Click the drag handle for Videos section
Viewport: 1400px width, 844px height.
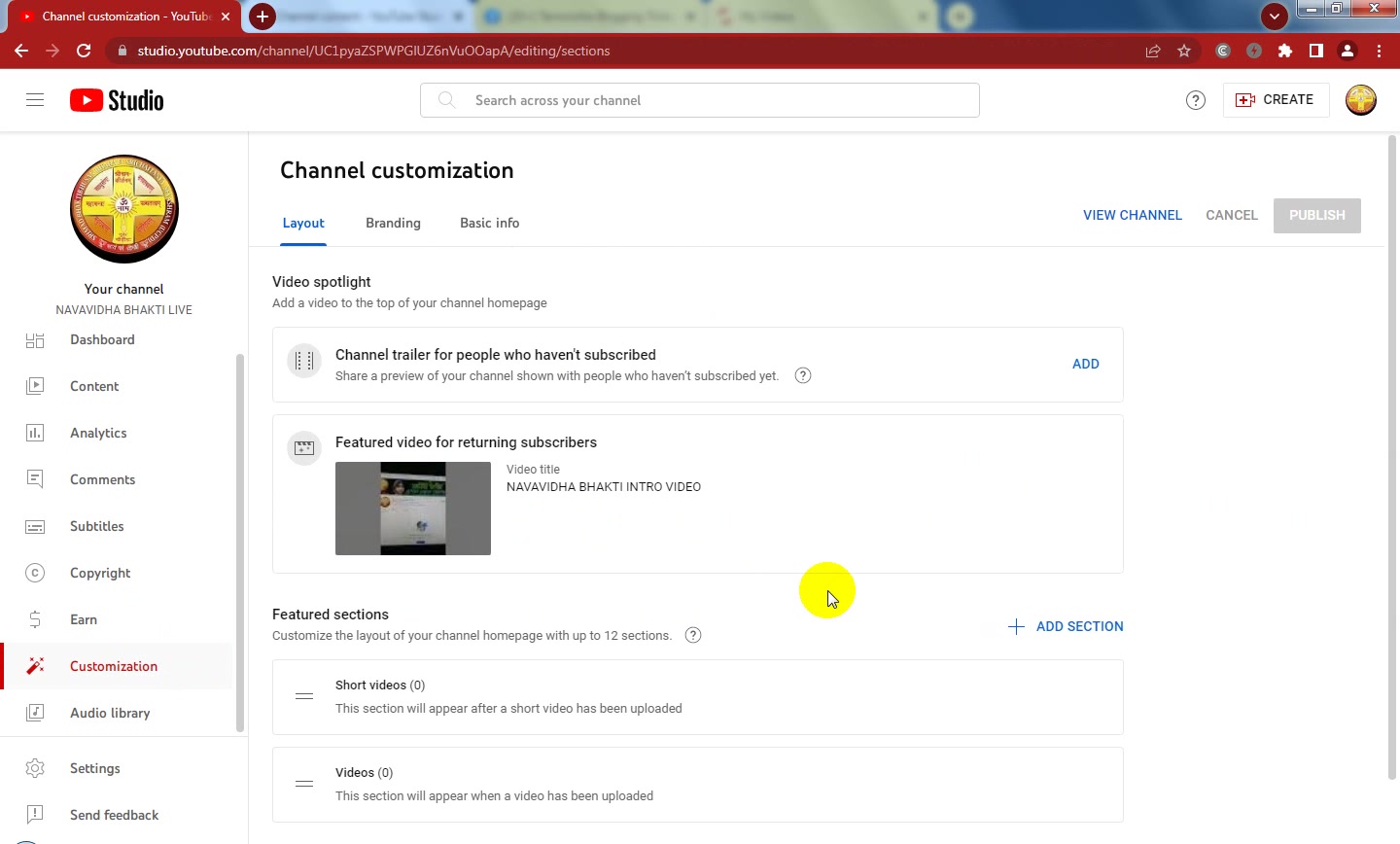tap(304, 784)
